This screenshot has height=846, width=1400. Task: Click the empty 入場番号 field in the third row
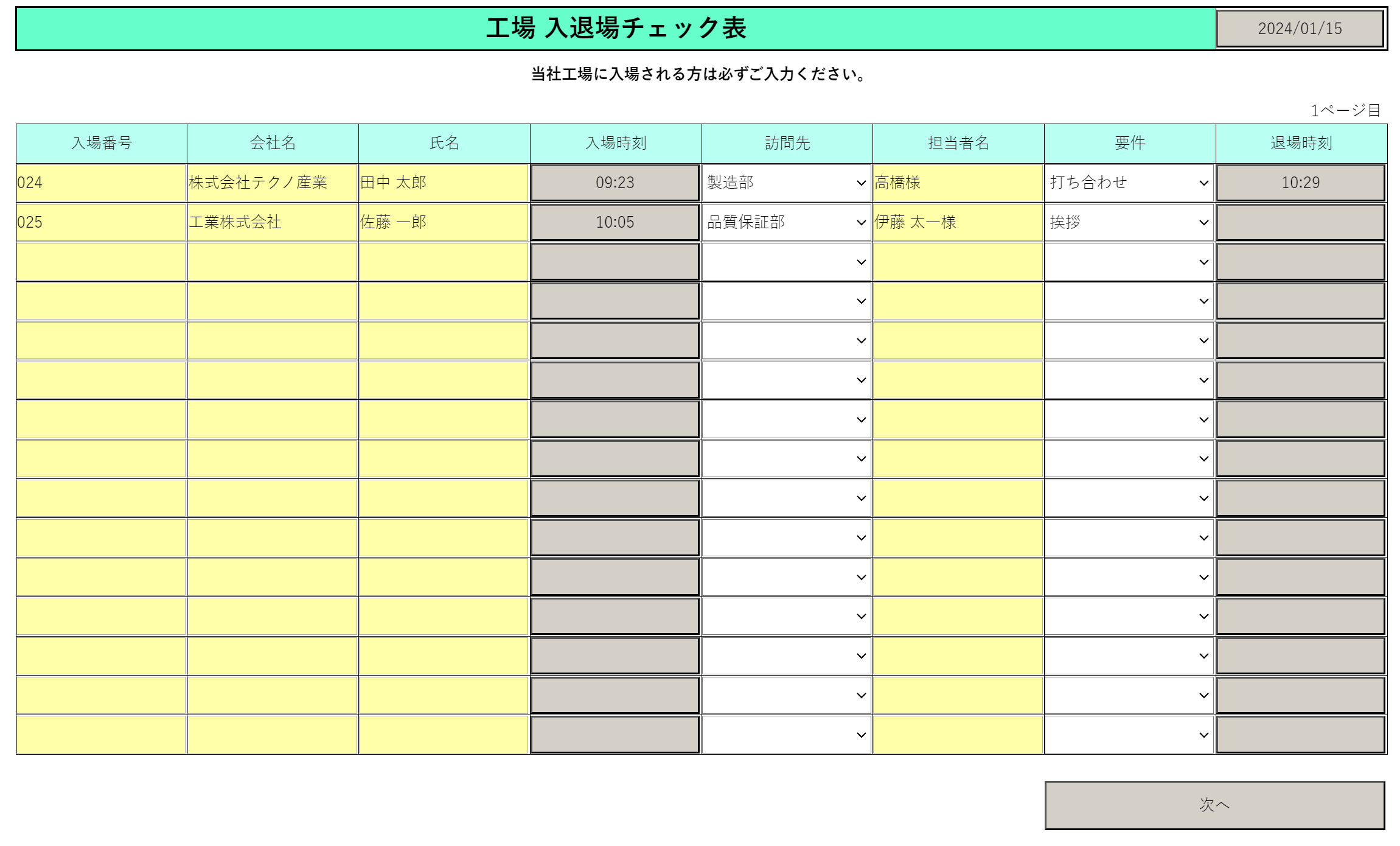101,262
